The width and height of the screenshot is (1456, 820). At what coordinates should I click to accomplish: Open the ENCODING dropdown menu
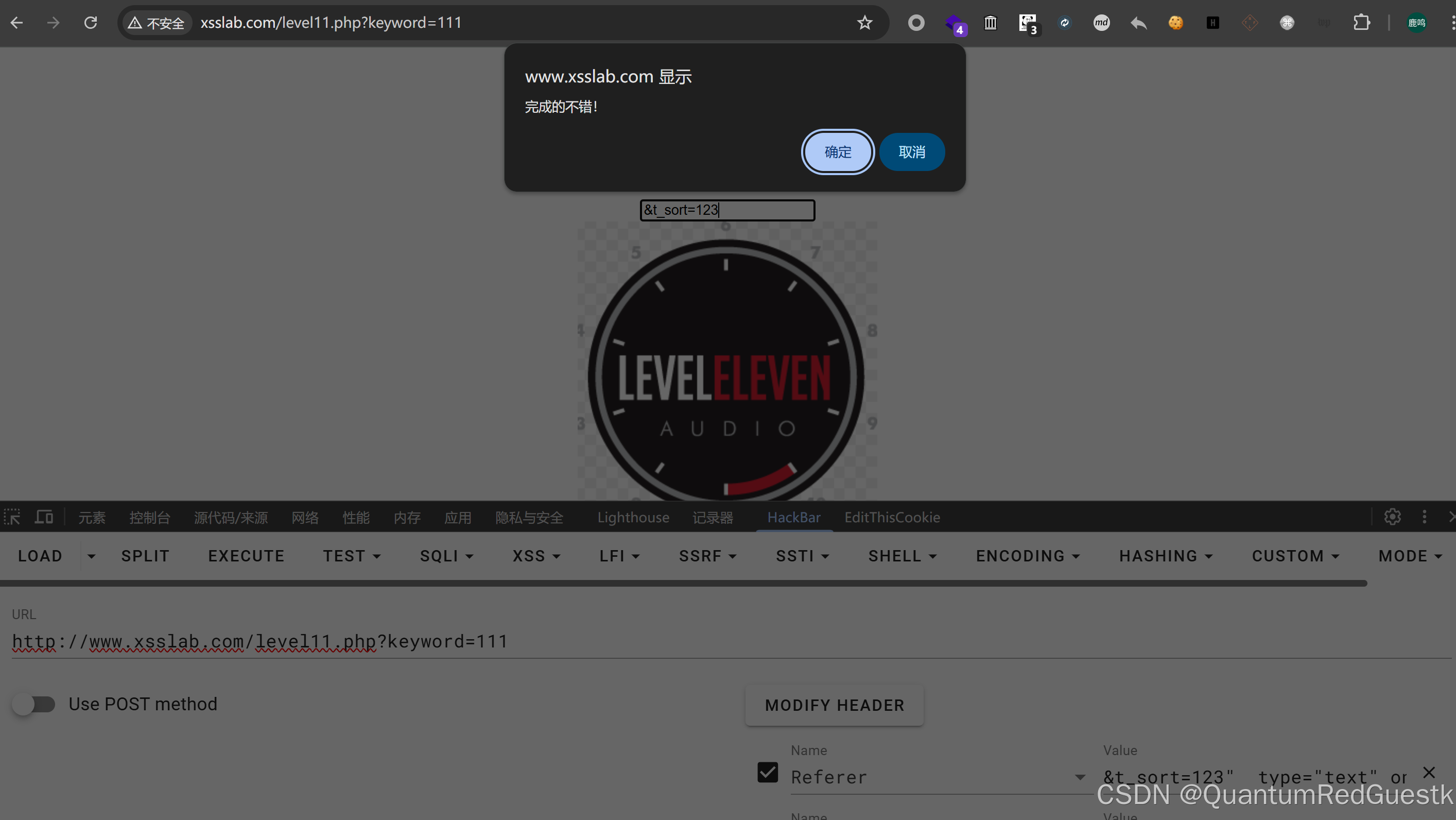(x=1027, y=556)
